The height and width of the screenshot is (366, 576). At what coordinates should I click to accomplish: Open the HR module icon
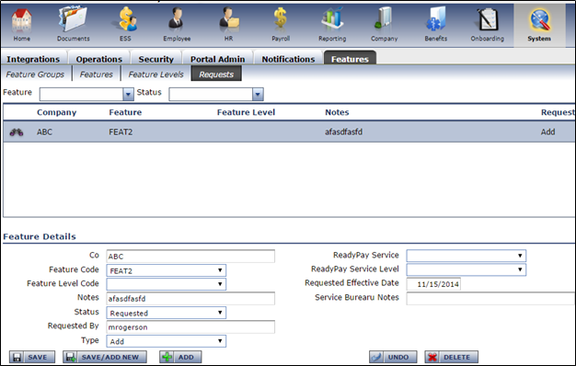point(228,25)
